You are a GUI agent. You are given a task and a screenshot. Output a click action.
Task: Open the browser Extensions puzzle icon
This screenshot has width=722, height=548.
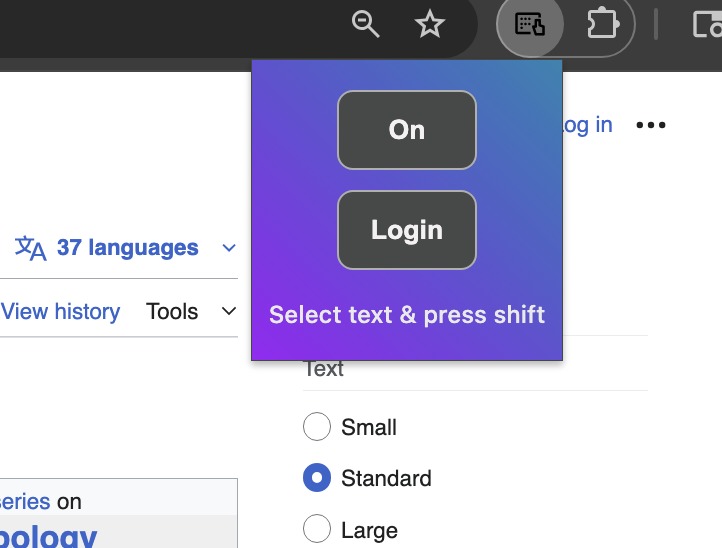(603, 24)
